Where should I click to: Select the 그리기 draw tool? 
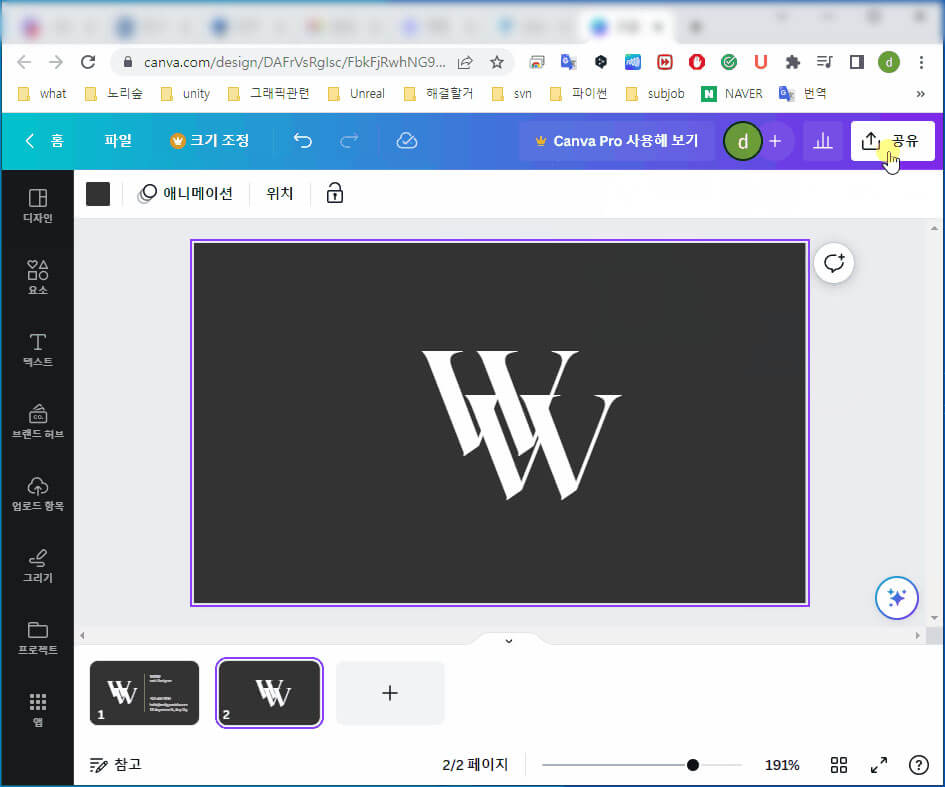(x=37, y=565)
